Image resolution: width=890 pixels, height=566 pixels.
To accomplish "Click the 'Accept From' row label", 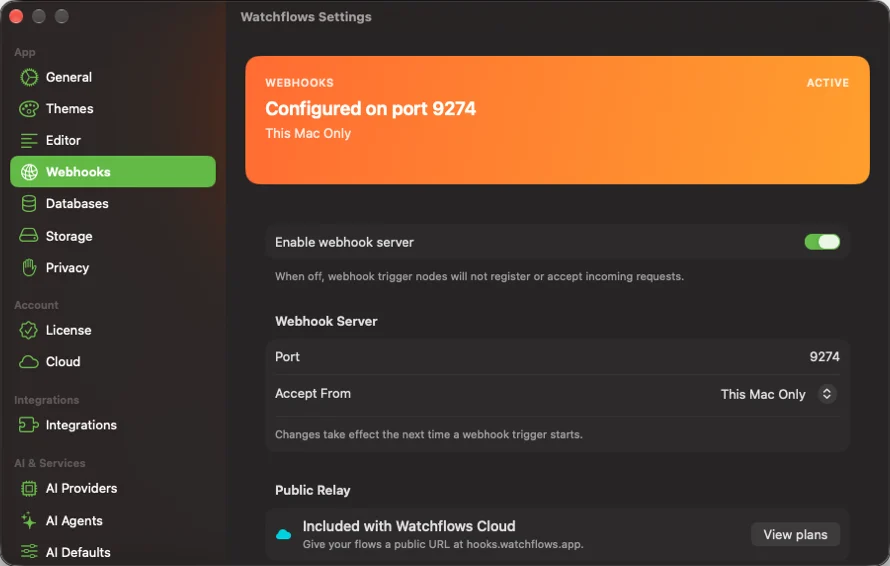I will pyautogui.click(x=312, y=393).
